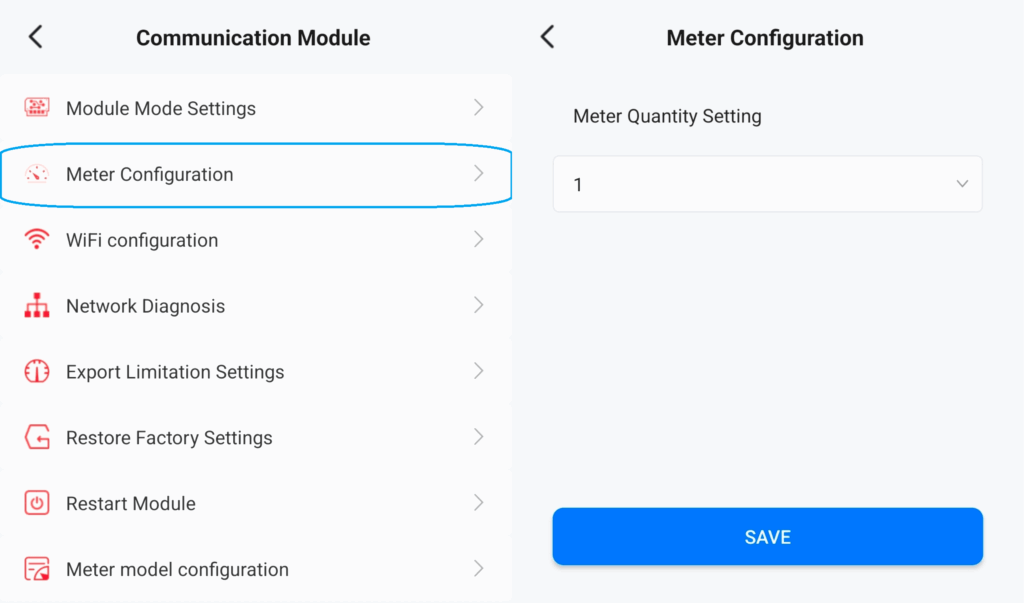Click the Meter Configuration gauge icon
The width and height of the screenshot is (1024, 603).
[x=37, y=174]
